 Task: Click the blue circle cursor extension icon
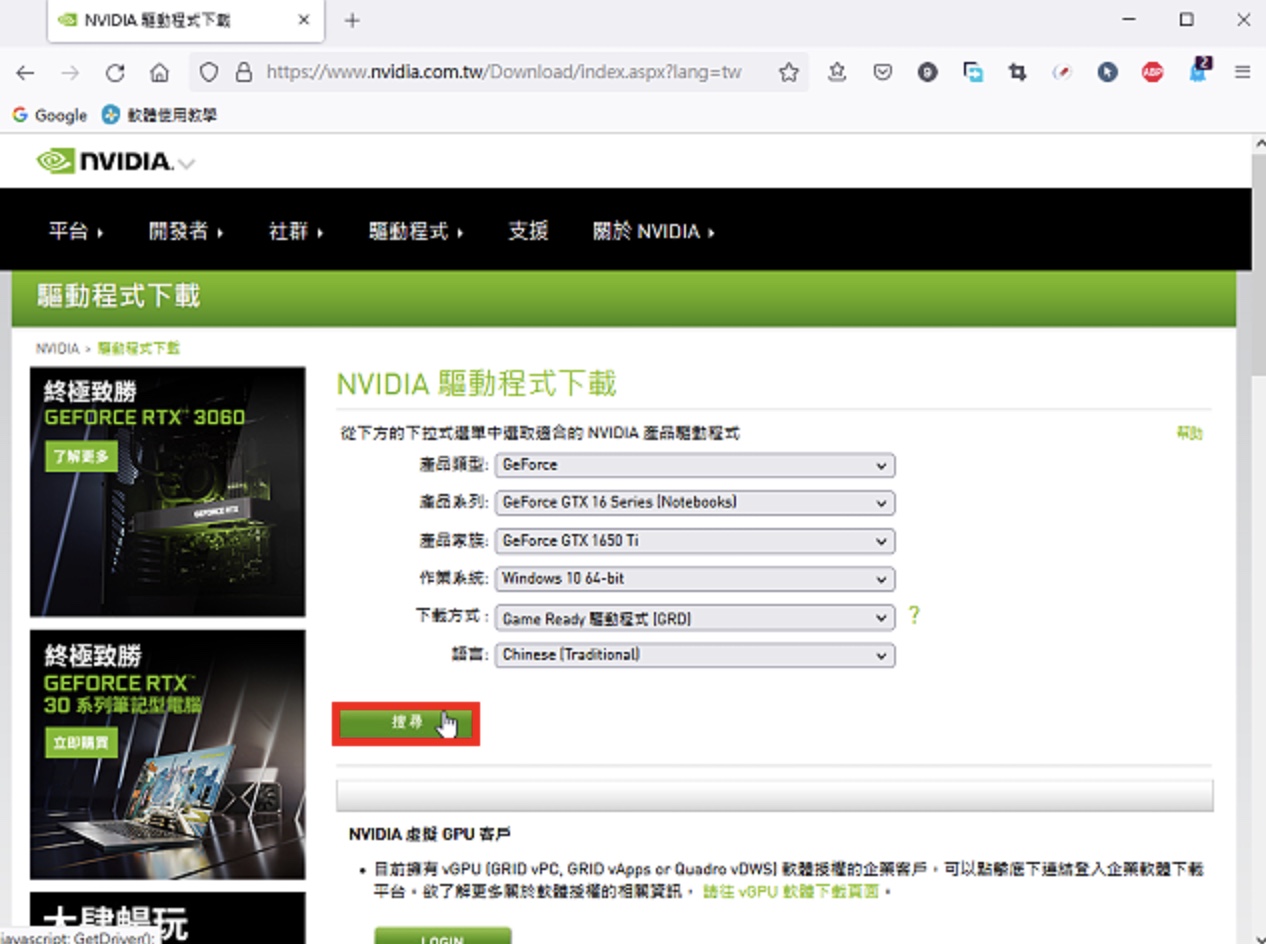click(x=1107, y=72)
